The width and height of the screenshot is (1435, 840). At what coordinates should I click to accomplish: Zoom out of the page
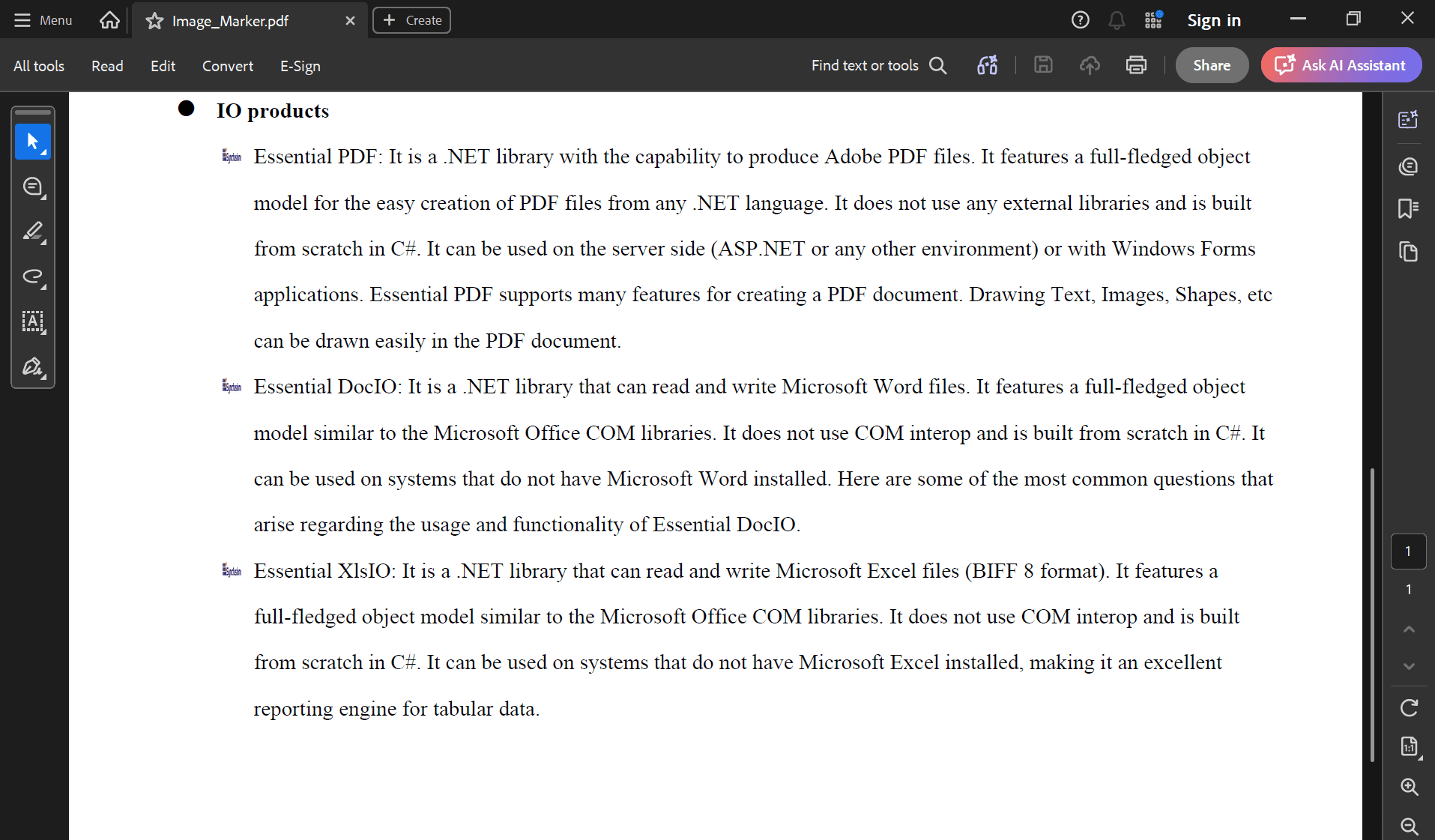1409,826
